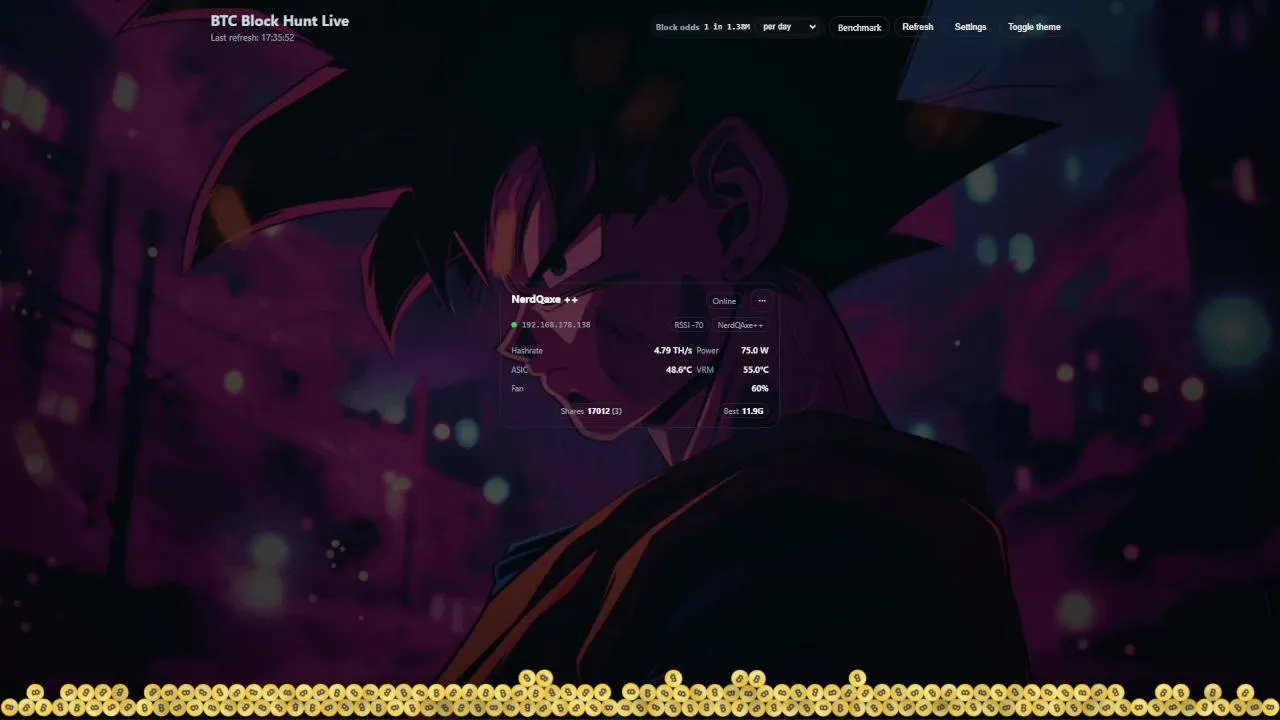Open the per day dropdown
Image resolution: width=1280 pixels, height=720 pixels.
click(789, 27)
